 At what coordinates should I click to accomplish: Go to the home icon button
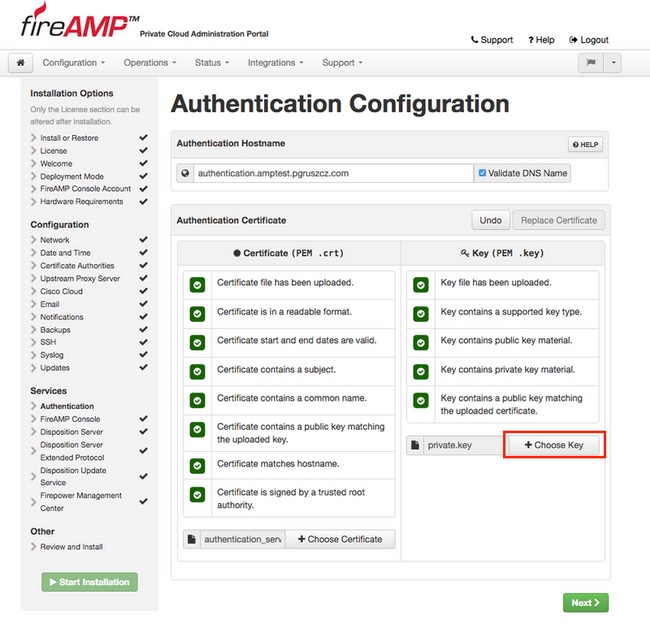click(x=20, y=63)
